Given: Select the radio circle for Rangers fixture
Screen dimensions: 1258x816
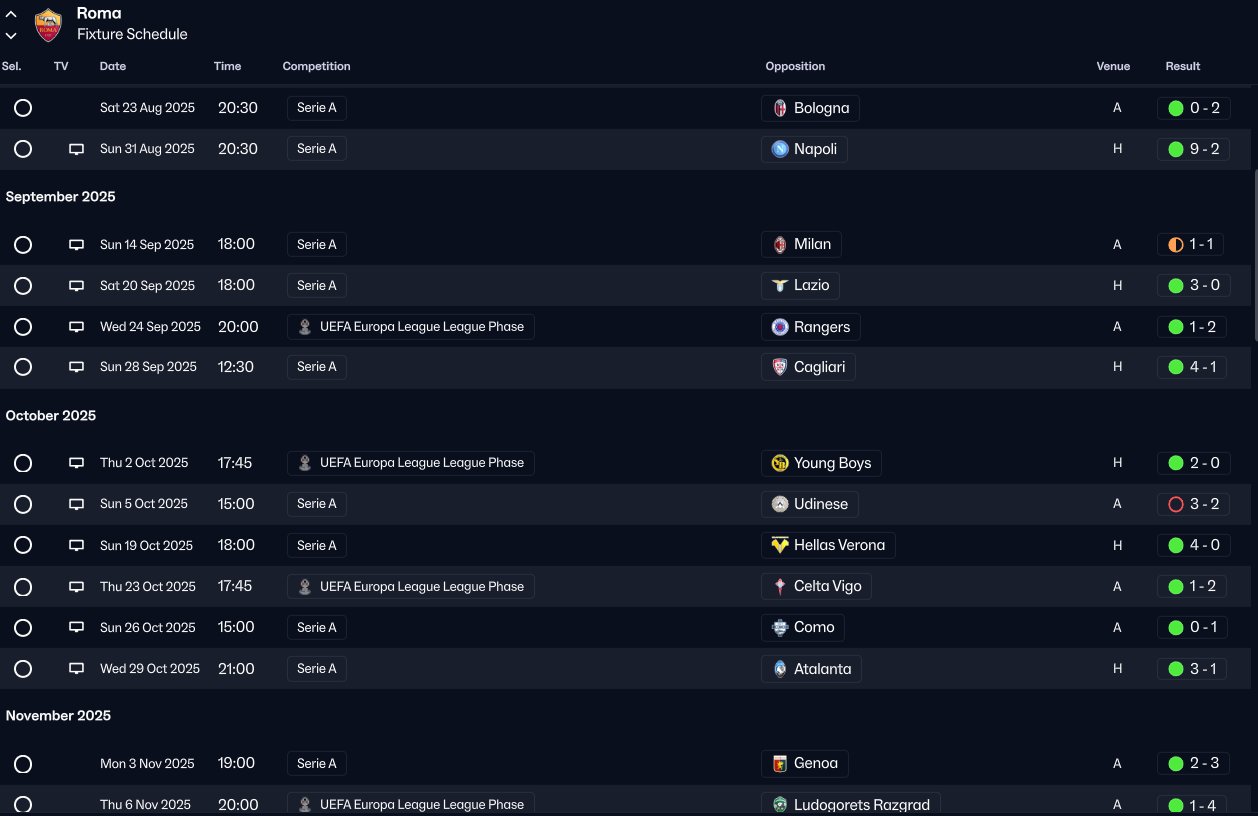Looking at the screenshot, I should pos(23,327).
